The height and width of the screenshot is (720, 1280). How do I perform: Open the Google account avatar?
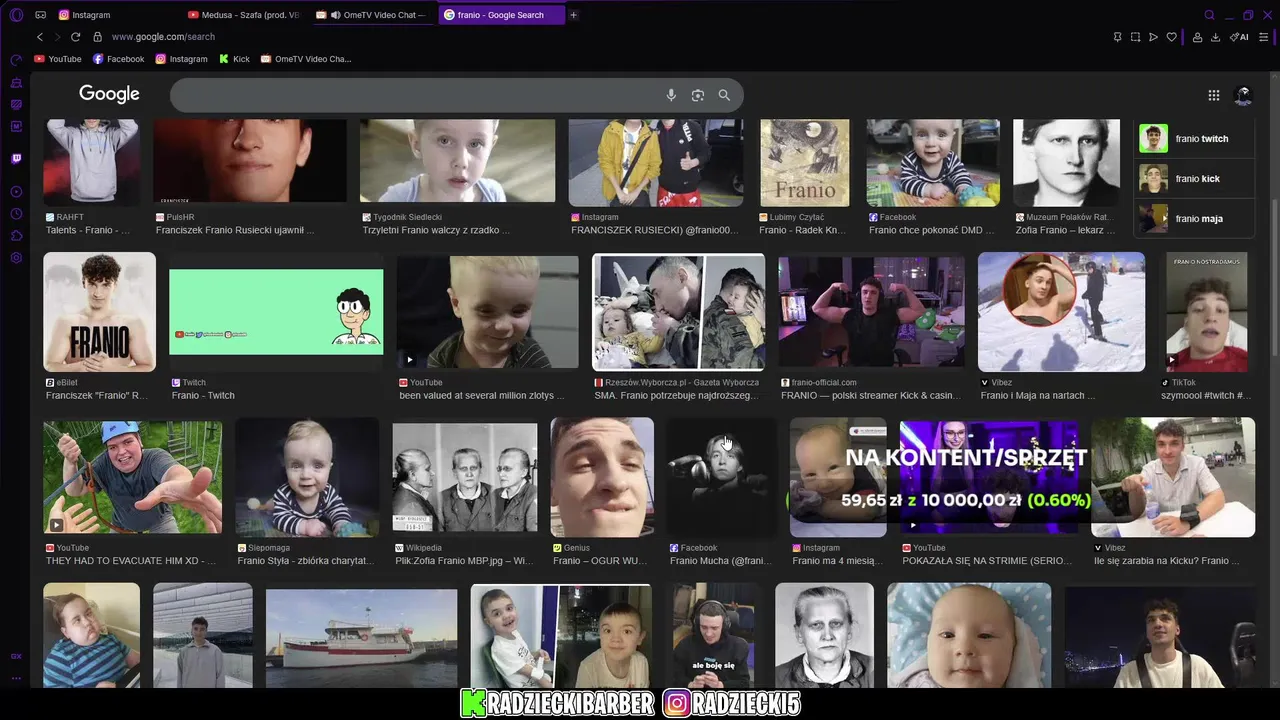(1243, 95)
